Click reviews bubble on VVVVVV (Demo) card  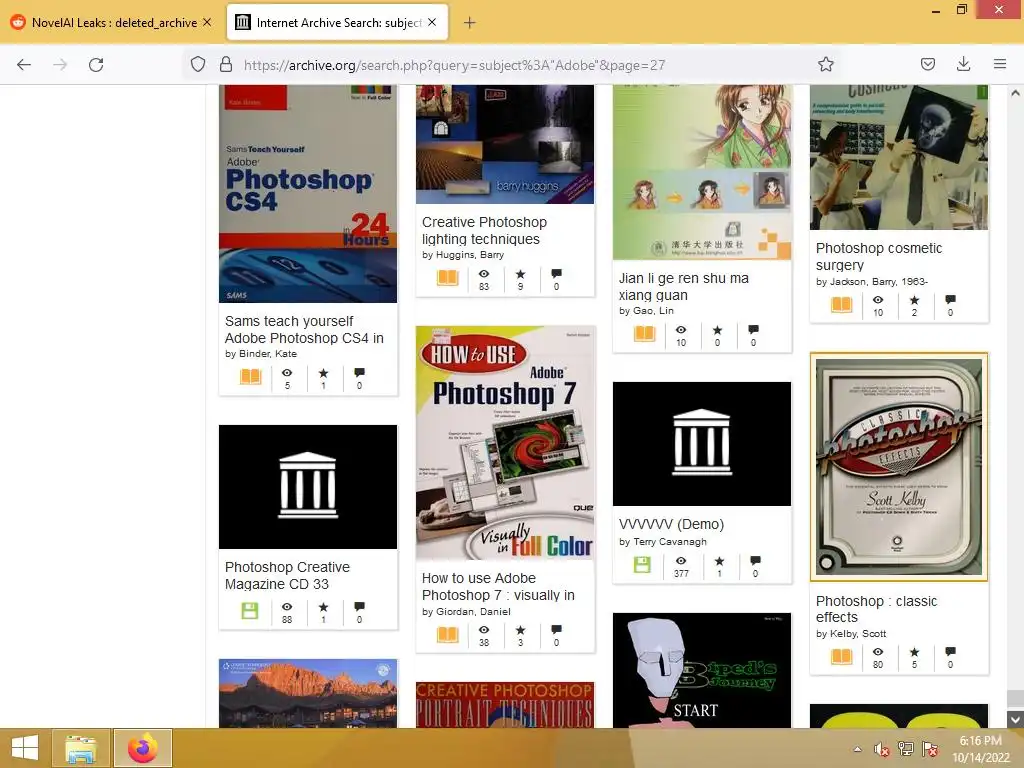[x=756, y=561]
